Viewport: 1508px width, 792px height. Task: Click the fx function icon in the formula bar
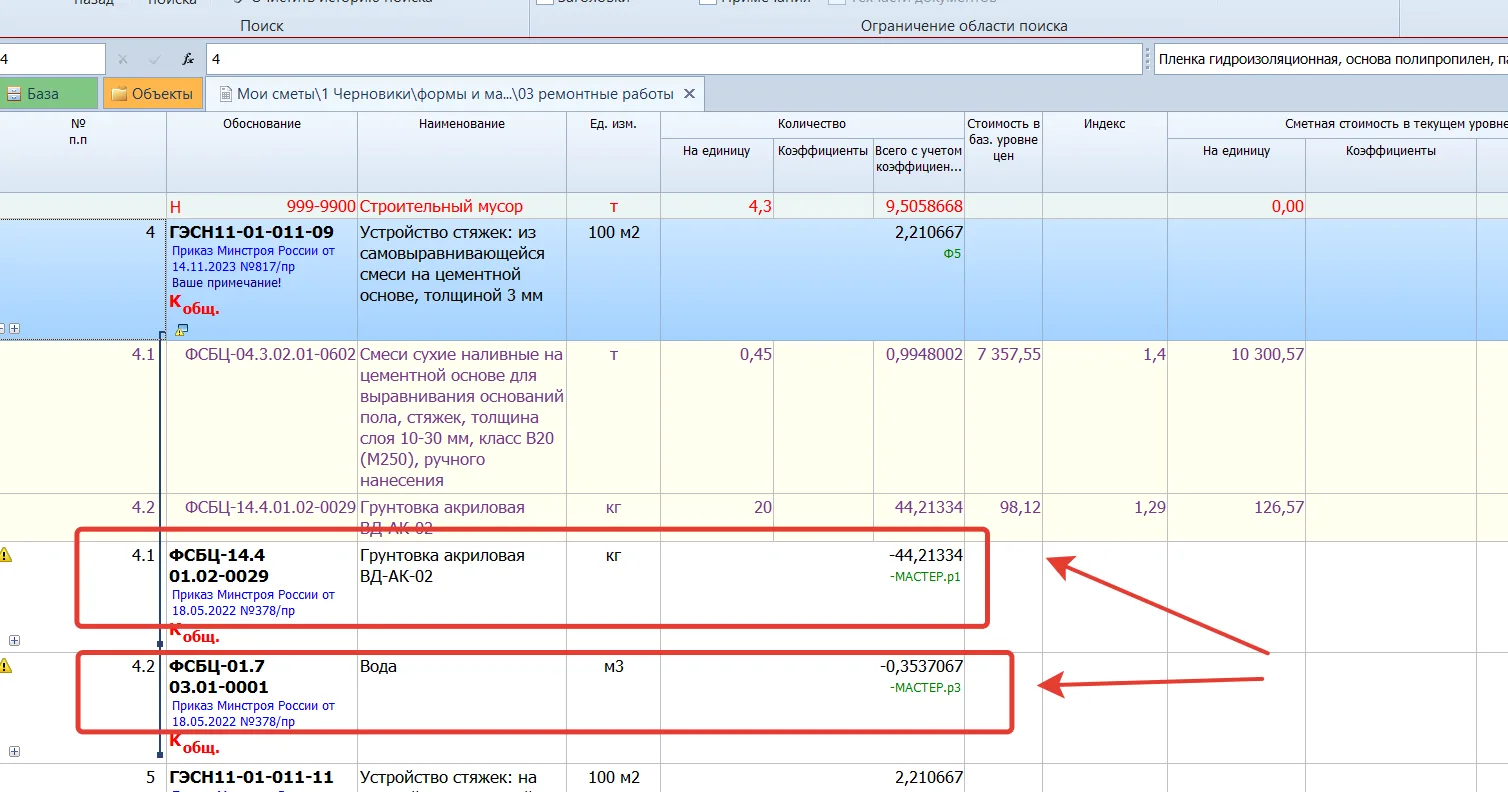(x=187, y=60)
